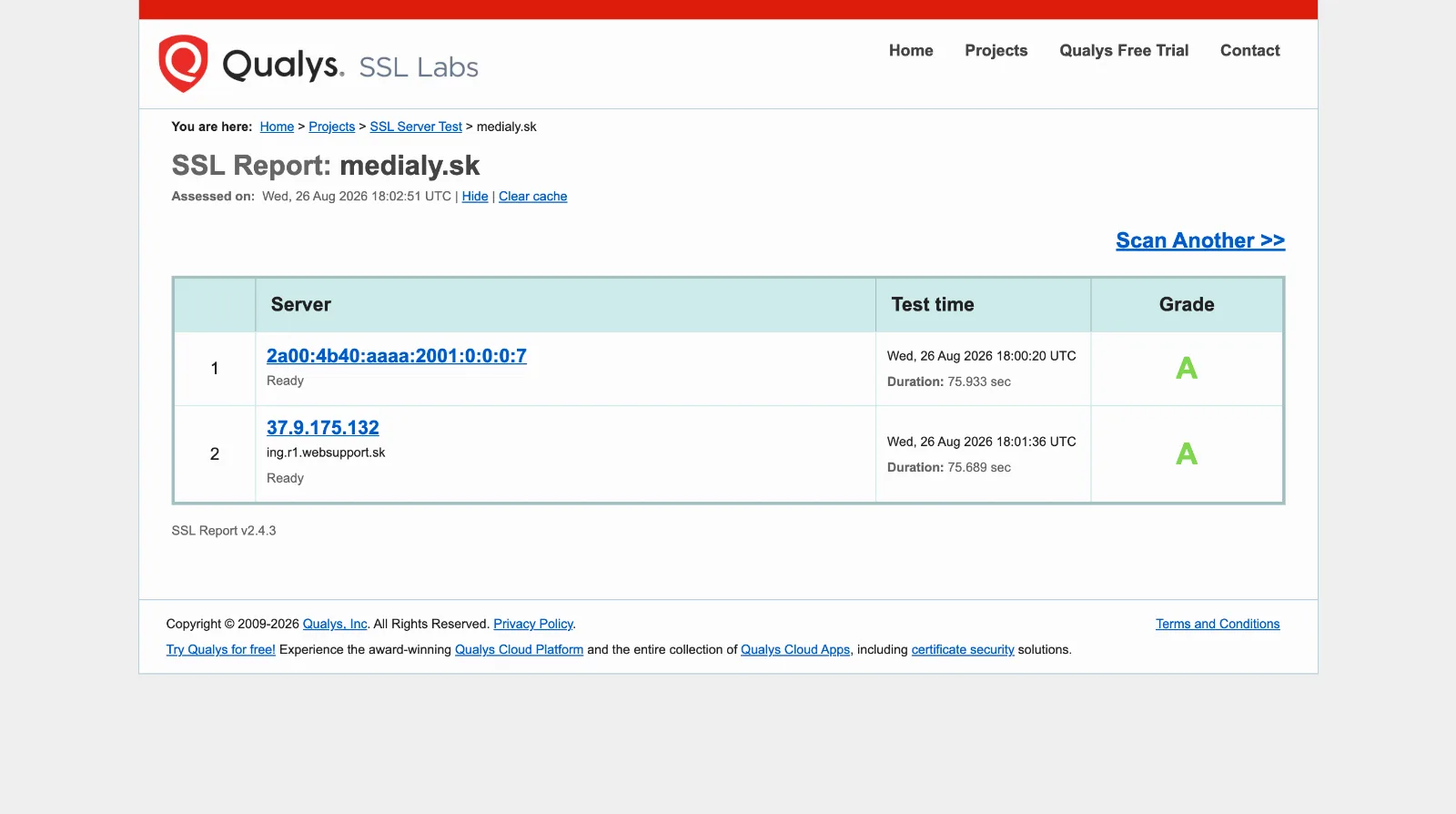Click test time 18:01:36 UTC cell text
This screenshot has width=1456, height=814.
click(982, 442)
